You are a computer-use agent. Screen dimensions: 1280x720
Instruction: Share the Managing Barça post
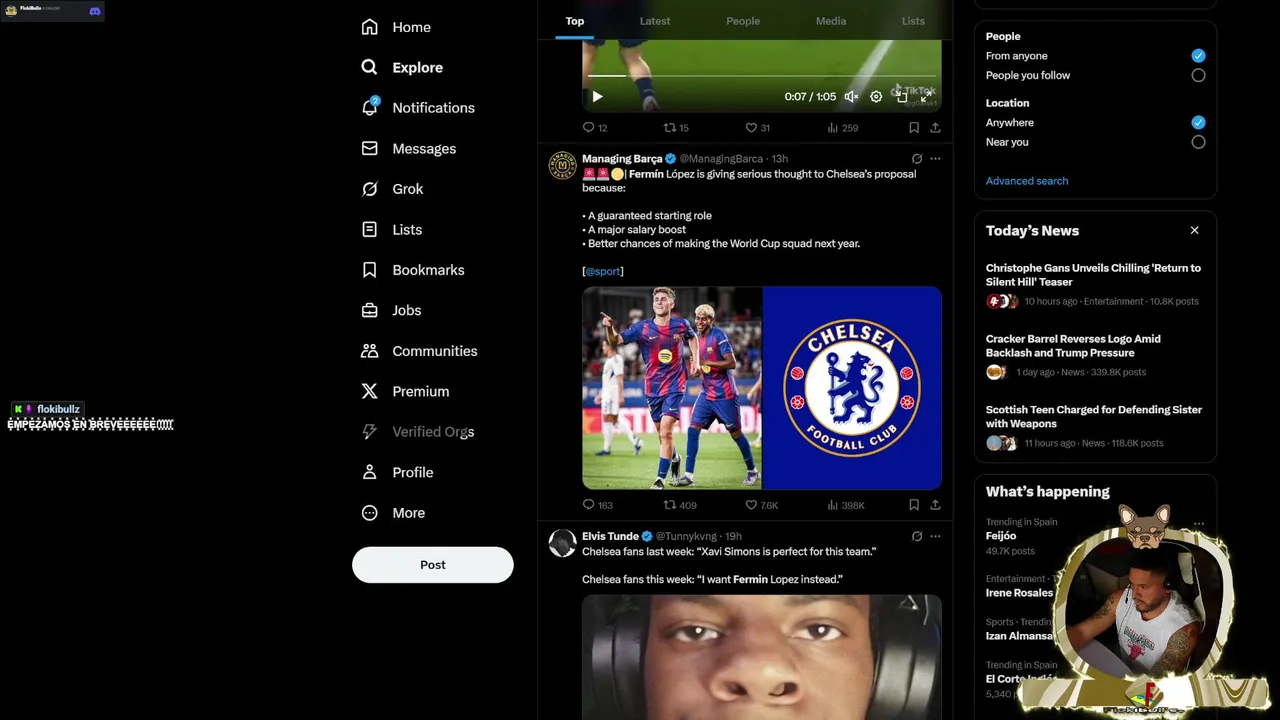pos(935,505)
